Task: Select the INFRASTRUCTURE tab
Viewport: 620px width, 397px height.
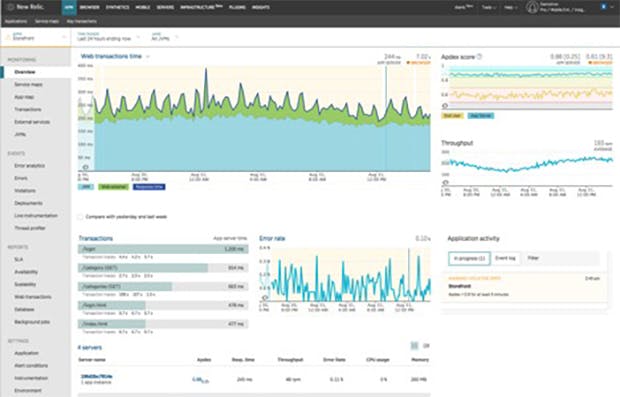Action: [x=201, y=7]
